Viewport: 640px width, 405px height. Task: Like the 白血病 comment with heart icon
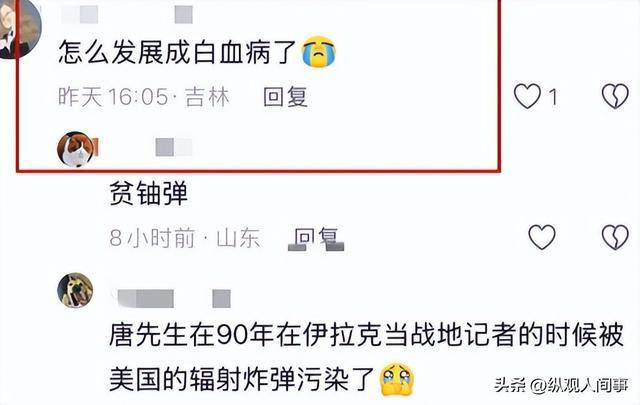pyautogui.click(x=527, y=96)
